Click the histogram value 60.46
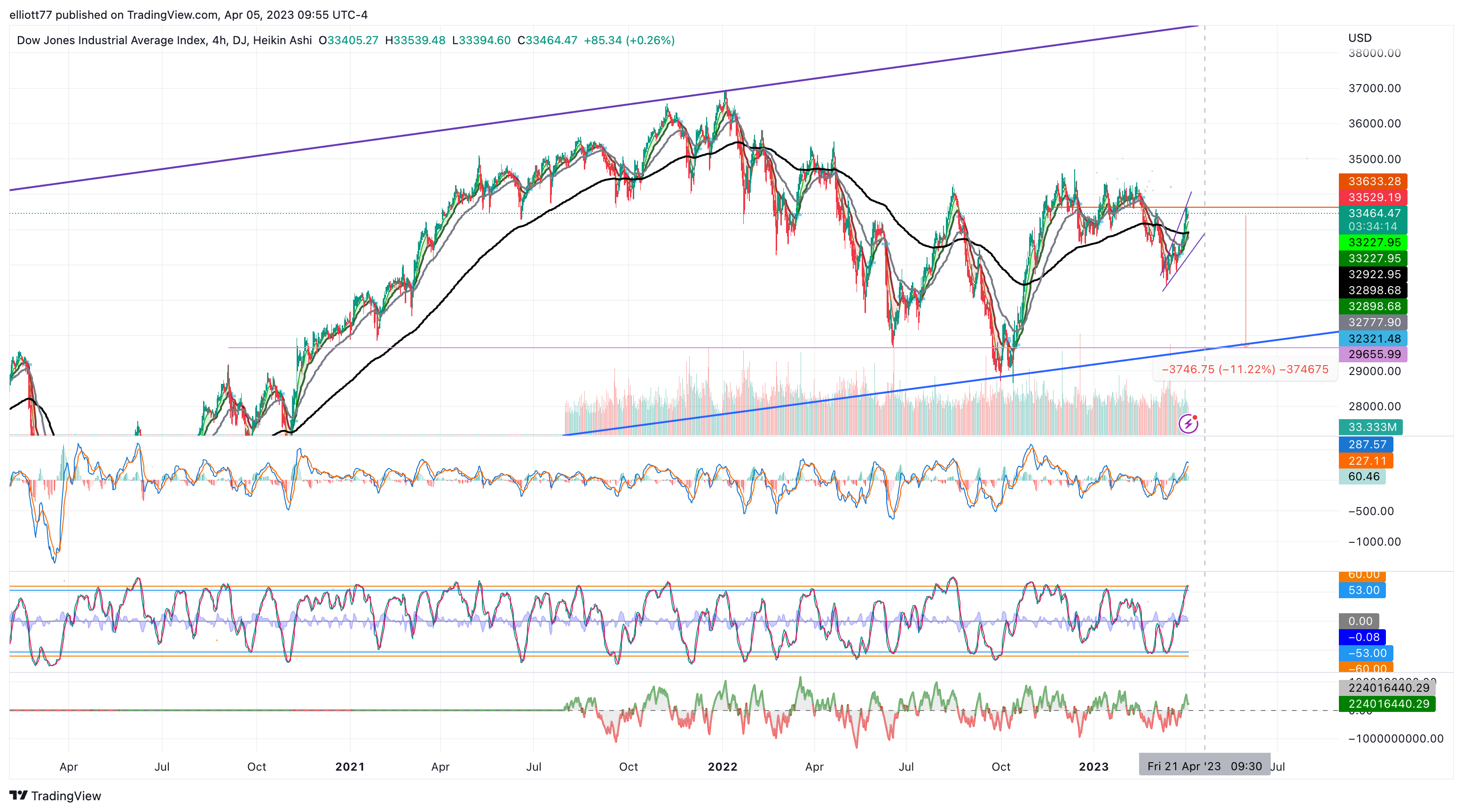1463x812 pixels. (1362, 476)
